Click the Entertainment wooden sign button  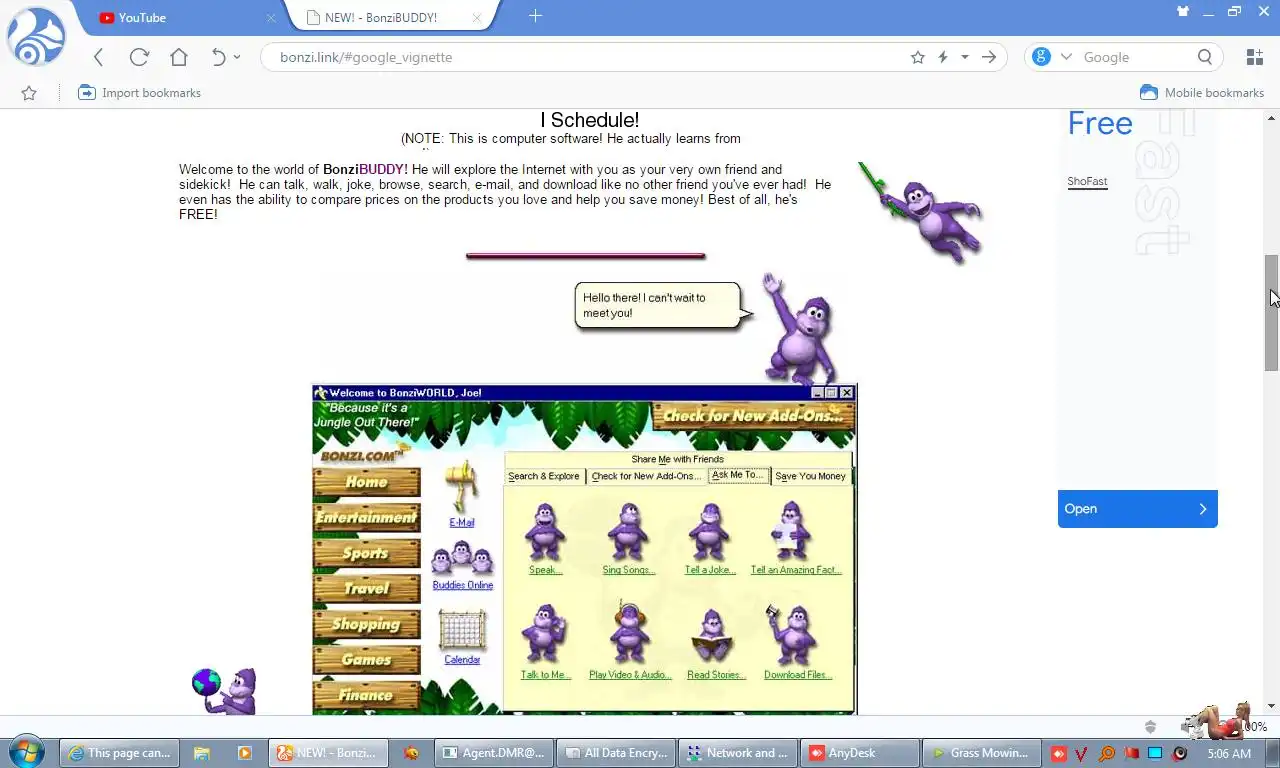point(367,517)
